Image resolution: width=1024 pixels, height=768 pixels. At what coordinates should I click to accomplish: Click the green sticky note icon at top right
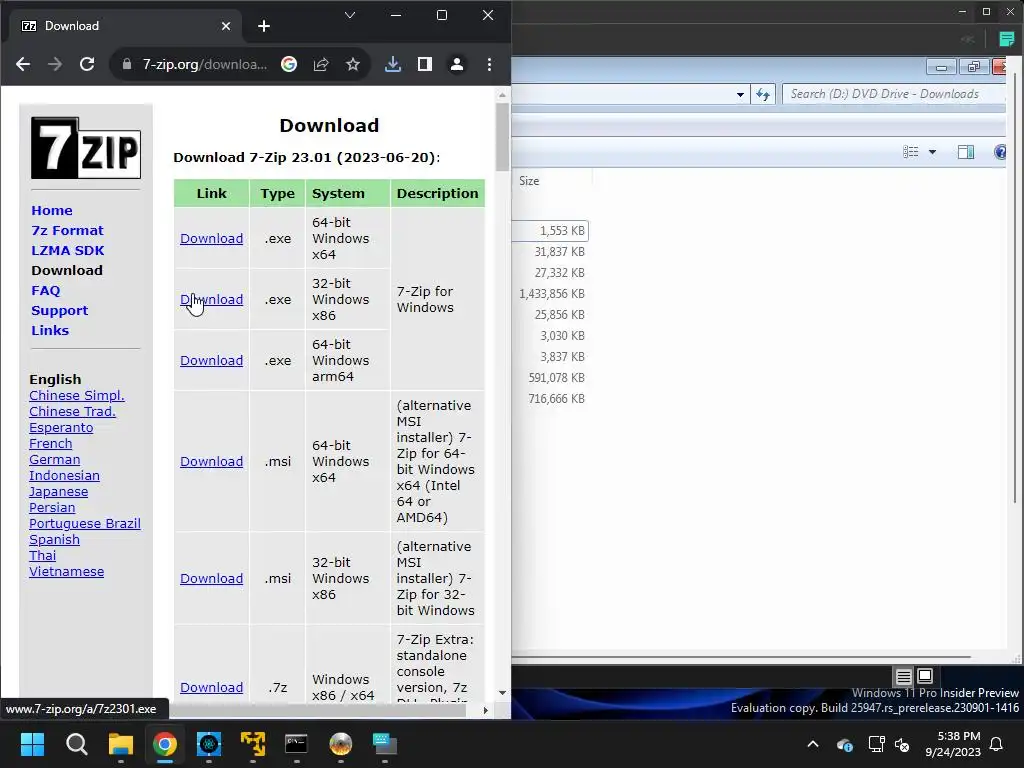click(x=1006, y=39)
